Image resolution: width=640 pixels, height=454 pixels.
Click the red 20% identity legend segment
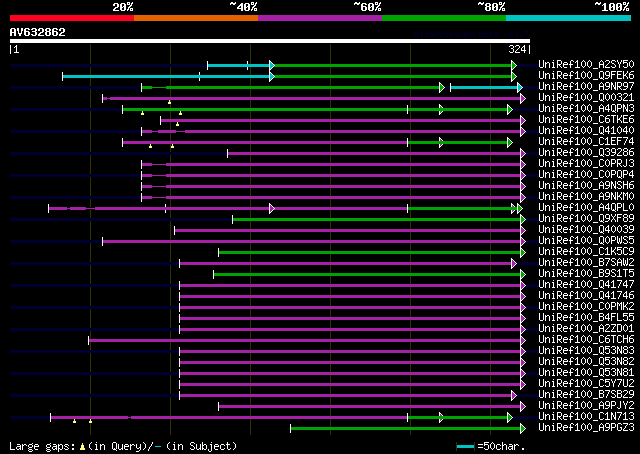[72, 18]
